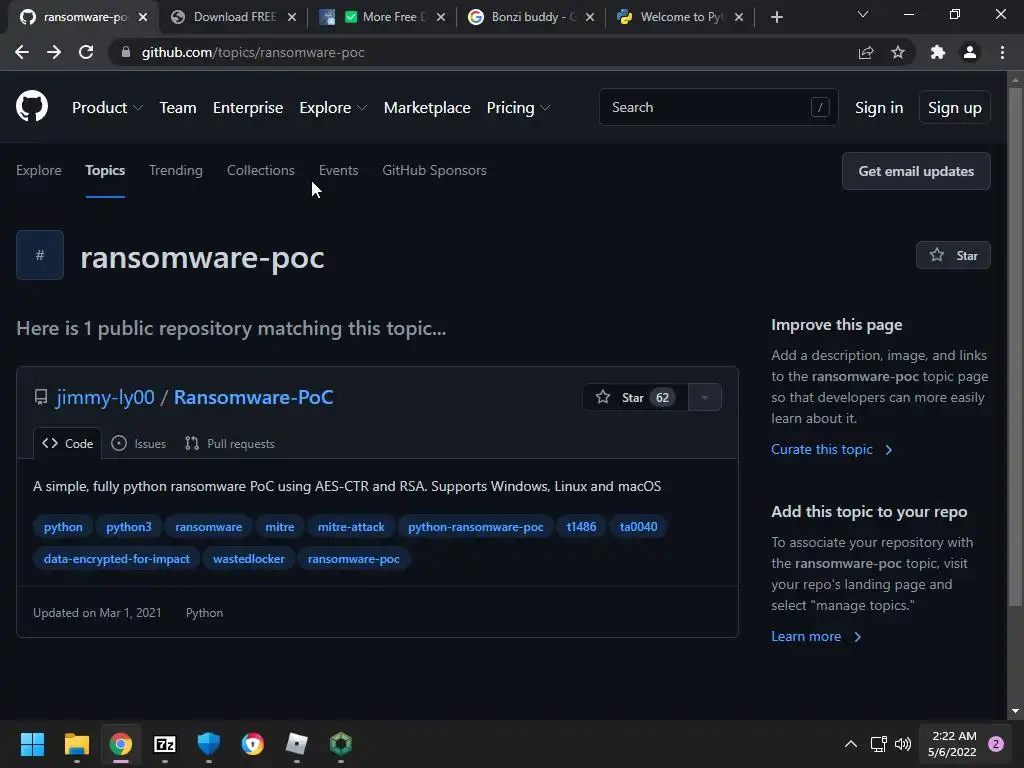1024x768 pixels.
Task: Open the Chrome profile avatar icon
Action: [x=970, y=52]
